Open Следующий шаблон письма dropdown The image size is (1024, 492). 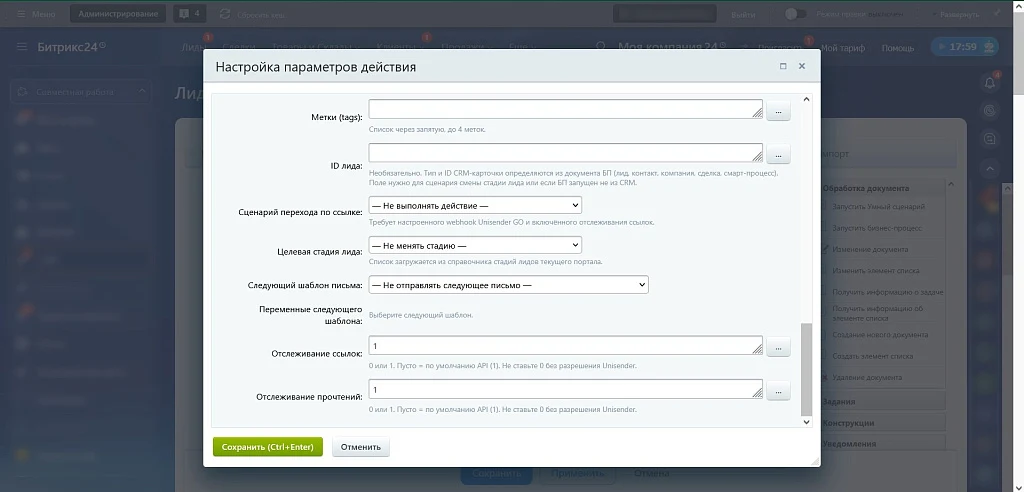click(508, 285)
